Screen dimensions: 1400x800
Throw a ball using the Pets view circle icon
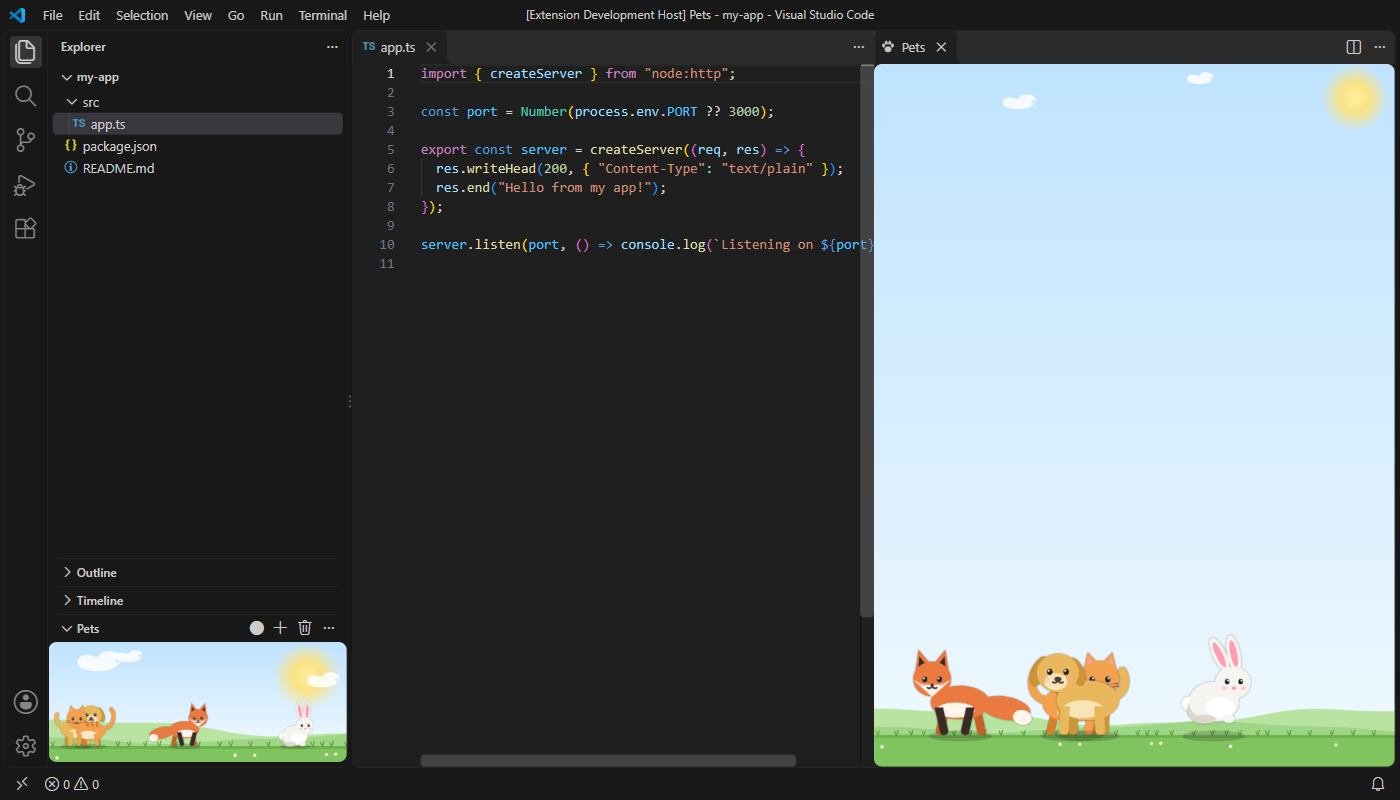point(257,628)
